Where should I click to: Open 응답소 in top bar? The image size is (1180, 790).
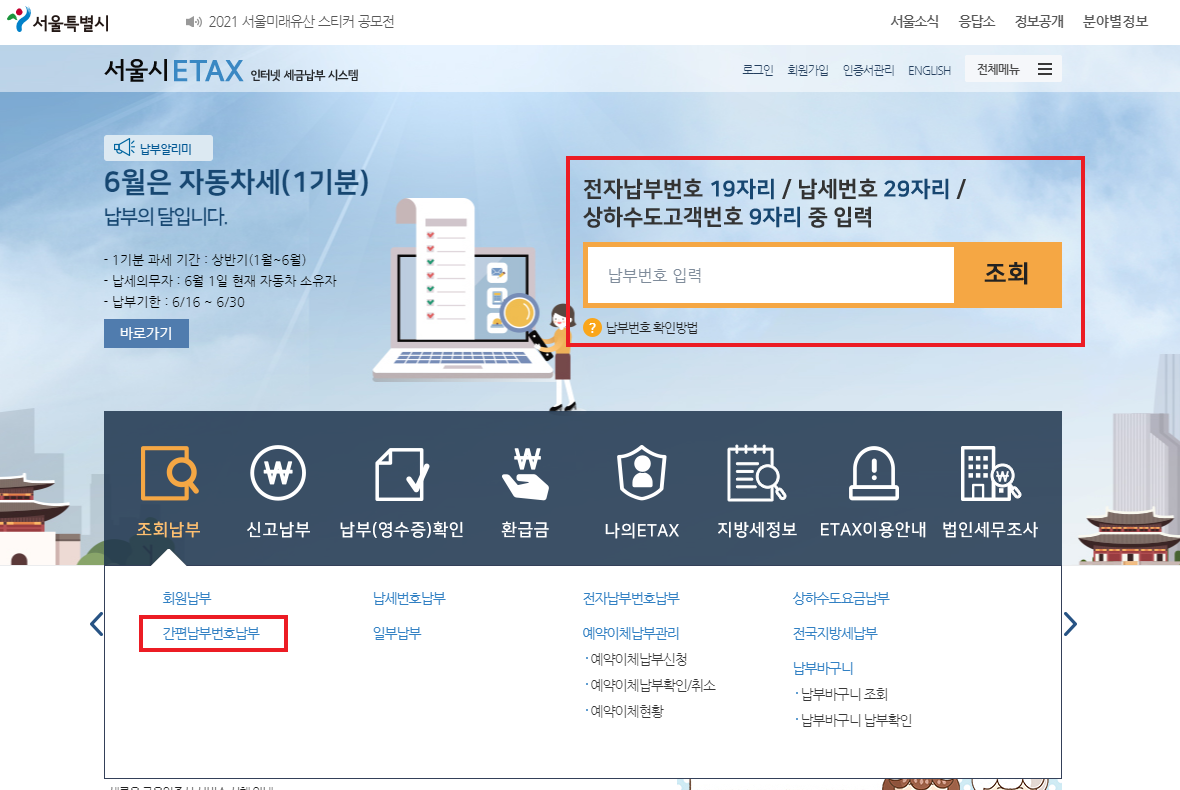pyautogui.click(x=977, y=22)
